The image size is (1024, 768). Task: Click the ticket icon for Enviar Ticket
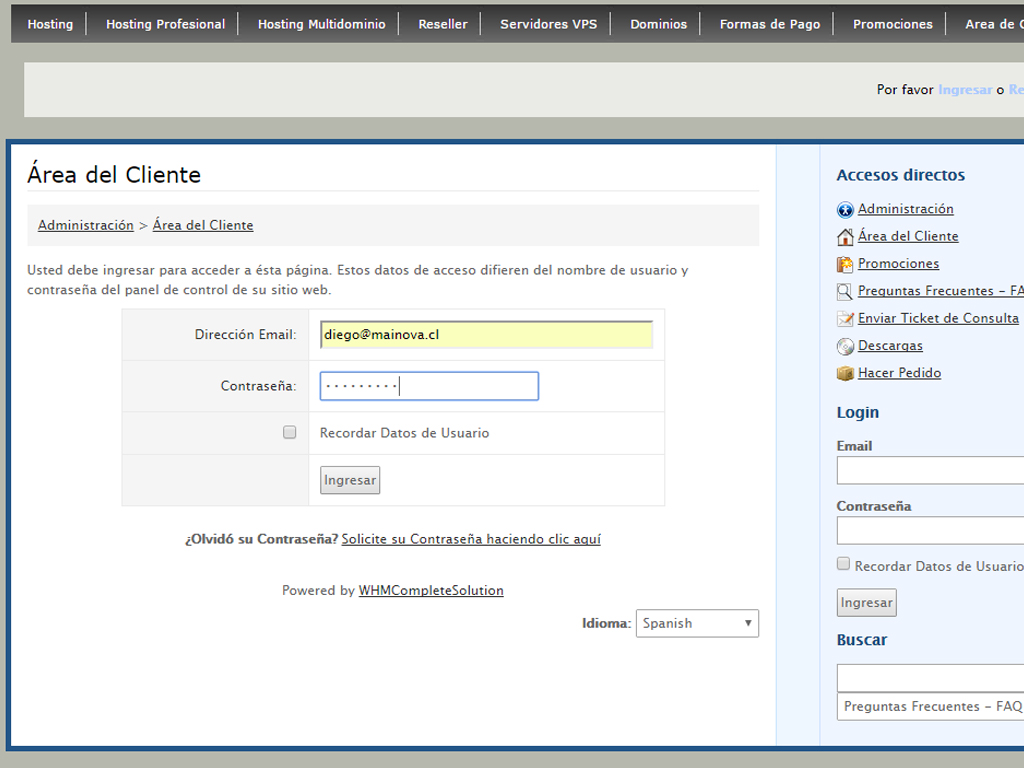pos(845,319)
